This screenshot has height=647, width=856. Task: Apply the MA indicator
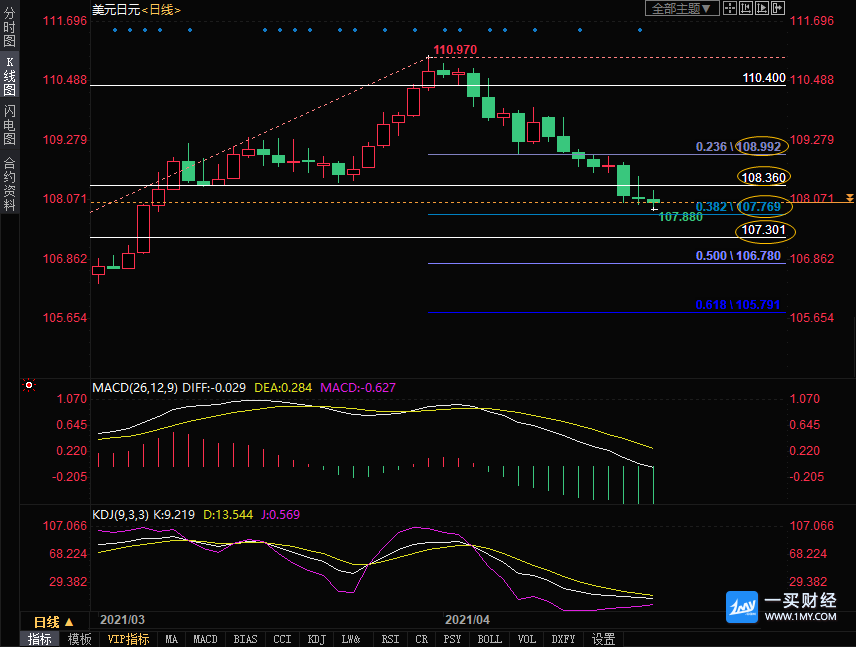click(x=171, y=639)
